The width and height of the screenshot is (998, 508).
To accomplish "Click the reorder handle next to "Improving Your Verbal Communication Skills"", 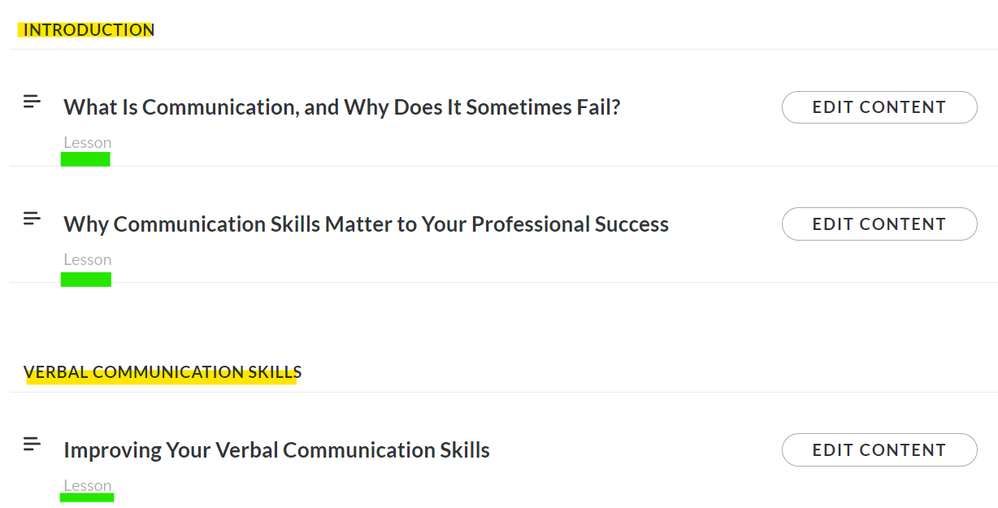I will [32, 444].
